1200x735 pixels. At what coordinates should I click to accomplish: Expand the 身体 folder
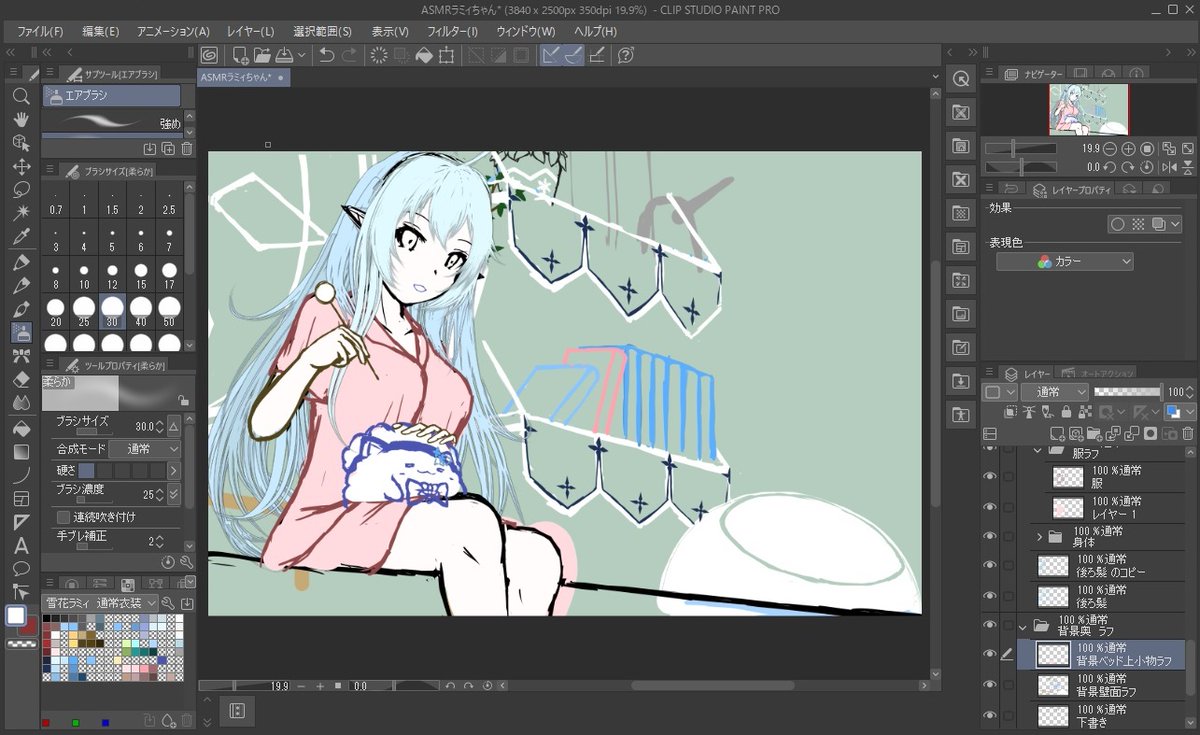tap(1039, 537)
